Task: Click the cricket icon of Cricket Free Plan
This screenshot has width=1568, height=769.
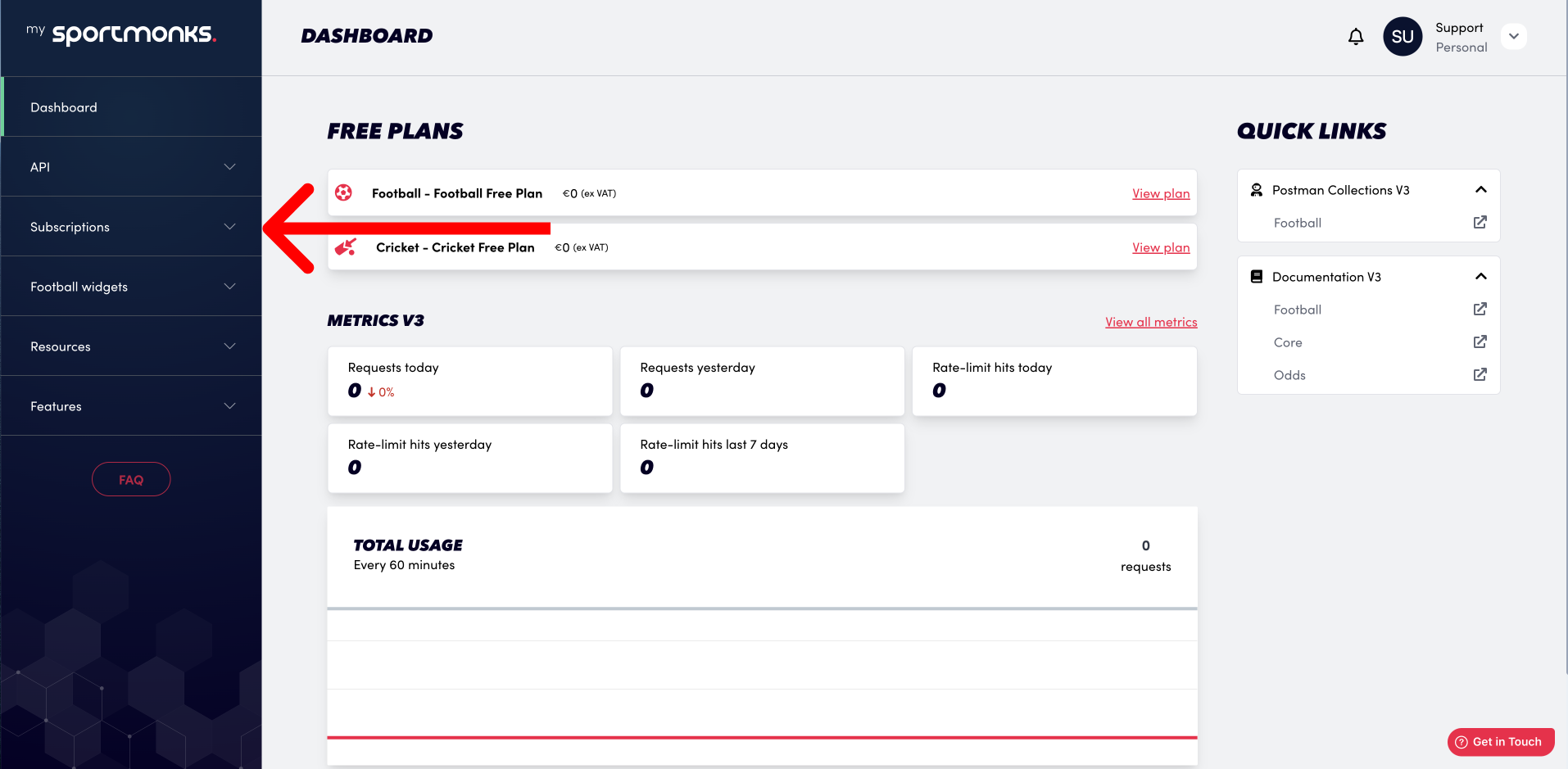Action: point(346,247)
